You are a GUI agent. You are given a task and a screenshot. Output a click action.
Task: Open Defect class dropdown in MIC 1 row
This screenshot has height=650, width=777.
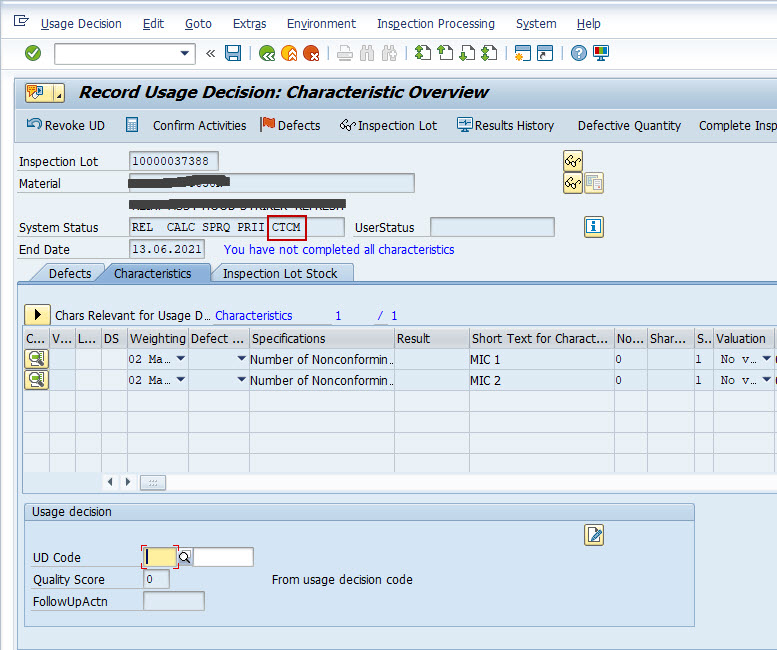(241, 359)
